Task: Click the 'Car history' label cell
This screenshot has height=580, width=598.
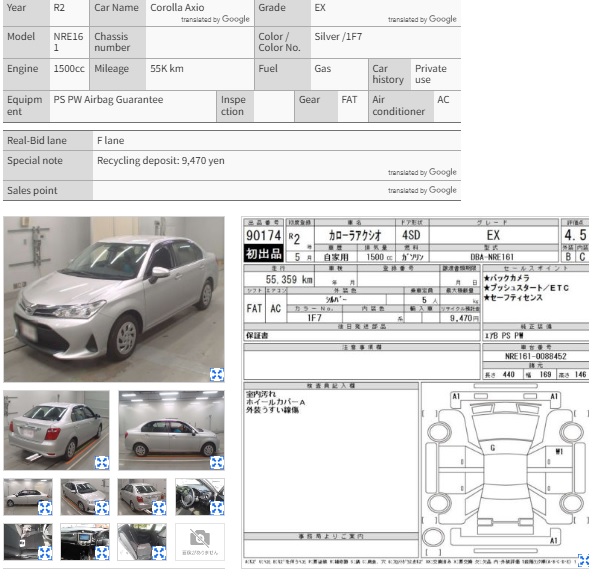Action: [x=390, y=74]
